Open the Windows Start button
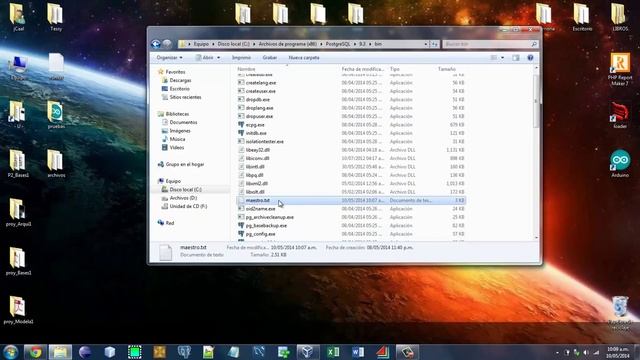The height and width of the screenshot is (360, 640). tap(11, 352)
